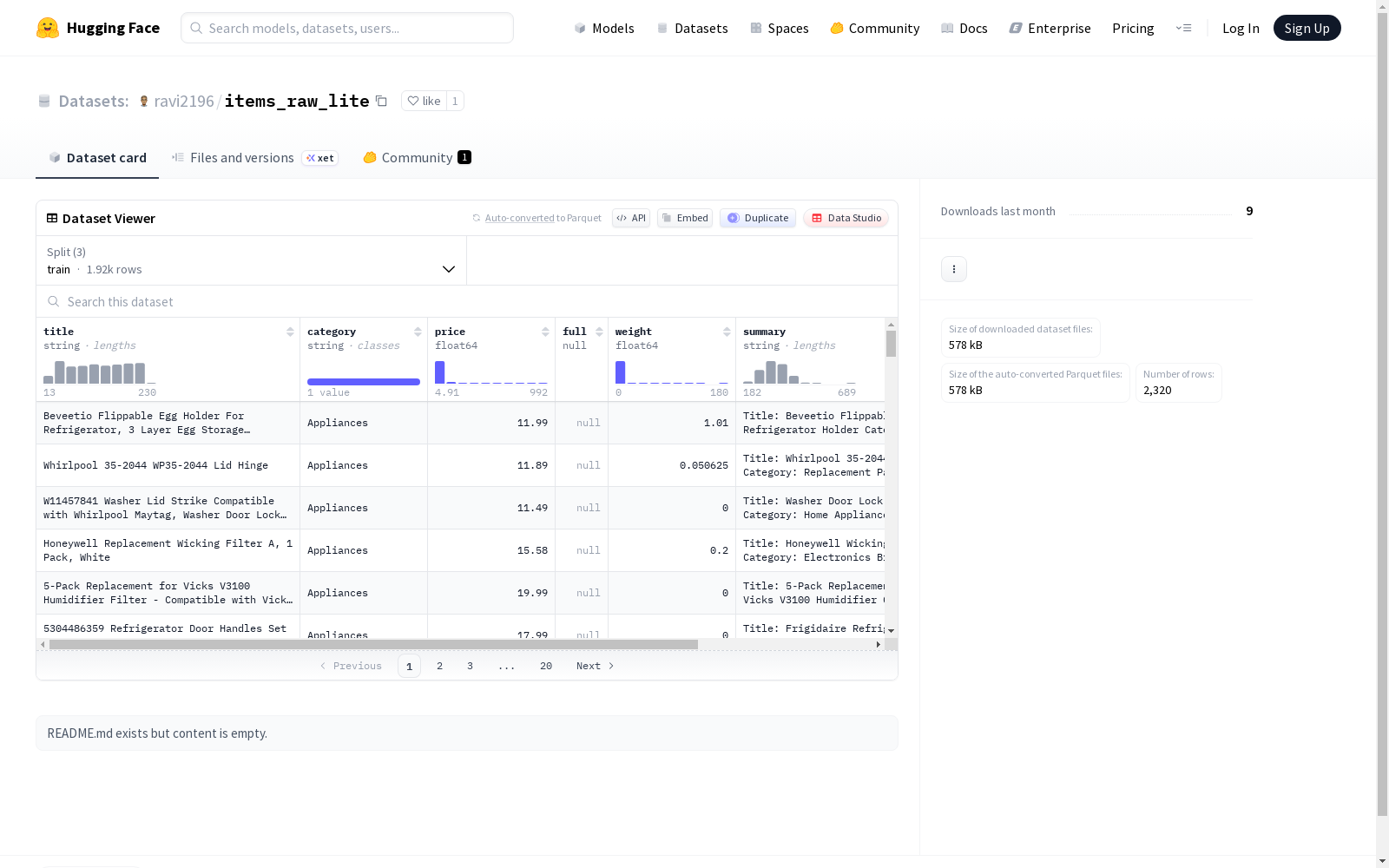The width and height of the screenshot is (1389, 868).
Task: Click the three-dot options button in sidebar
Action: 954,269
